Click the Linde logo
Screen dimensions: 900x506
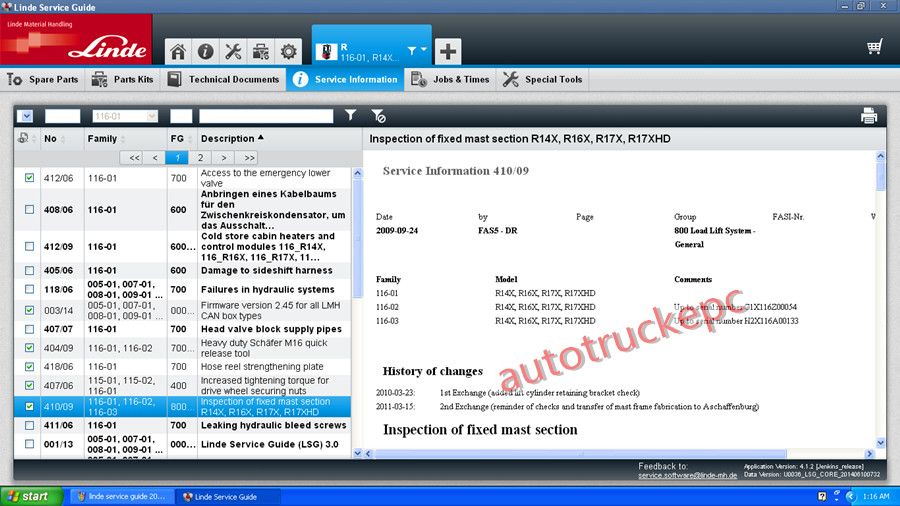(76, 40)
